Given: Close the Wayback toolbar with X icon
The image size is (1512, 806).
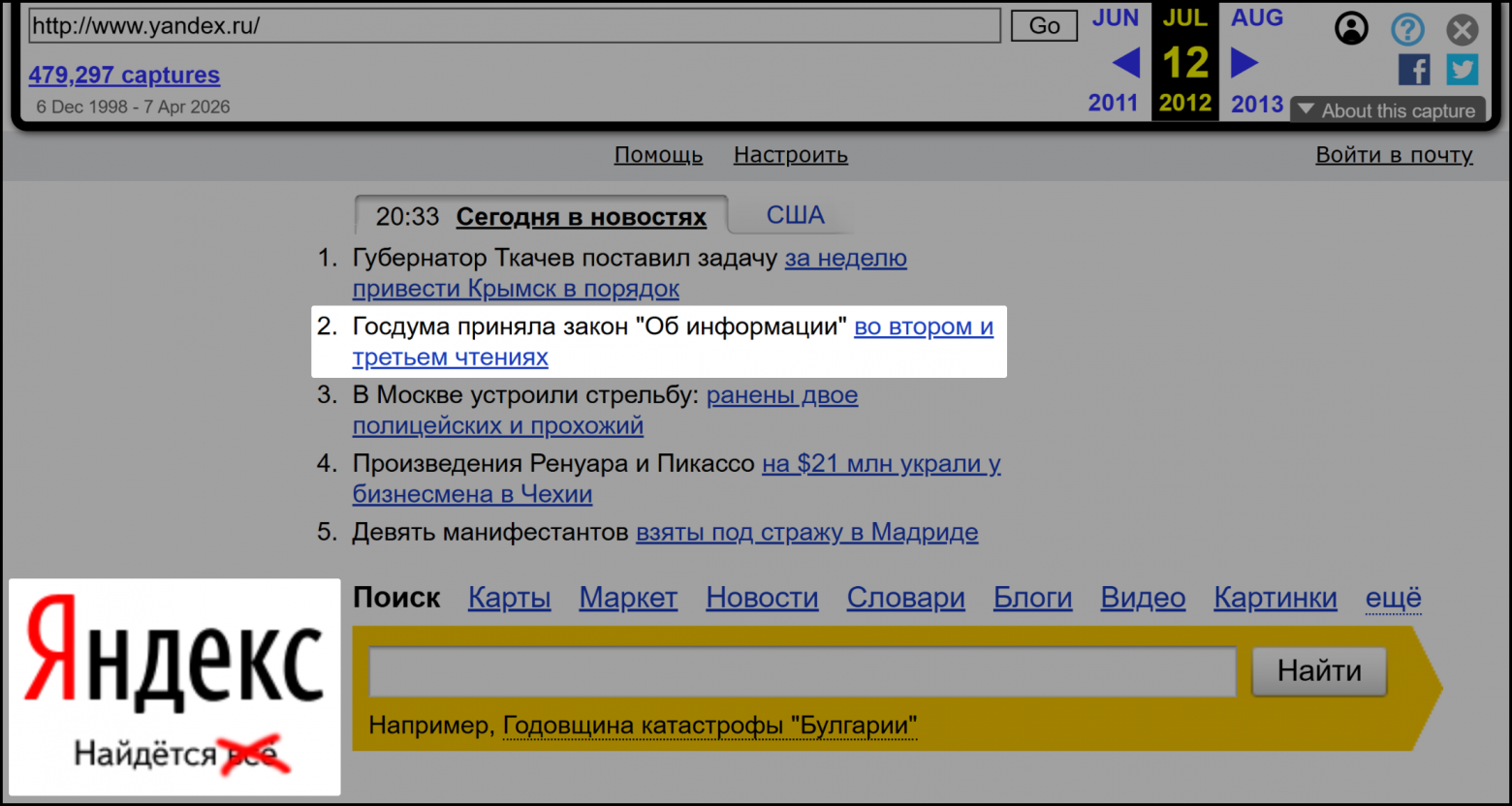Looking at the screenshot, I should click(1463, 30).
